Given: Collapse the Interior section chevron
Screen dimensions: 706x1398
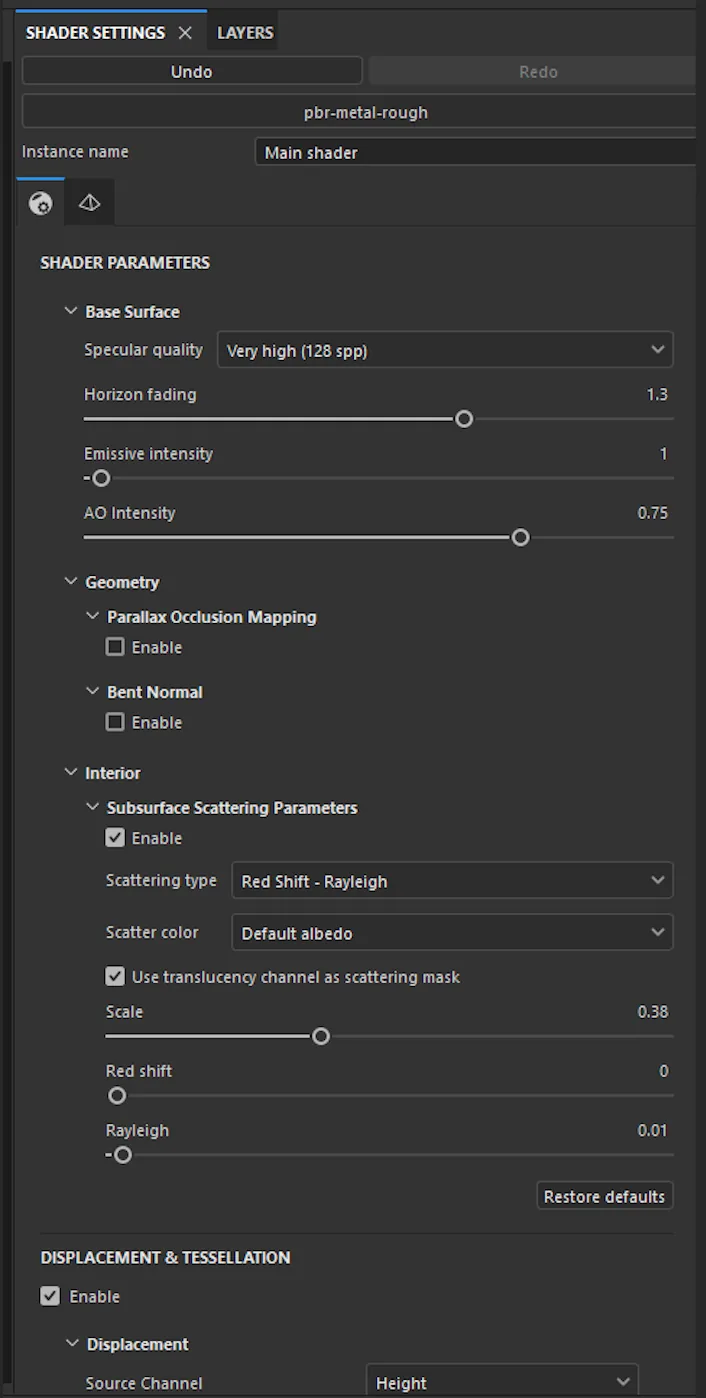Looking at the screenshot, I should [71, 772].
